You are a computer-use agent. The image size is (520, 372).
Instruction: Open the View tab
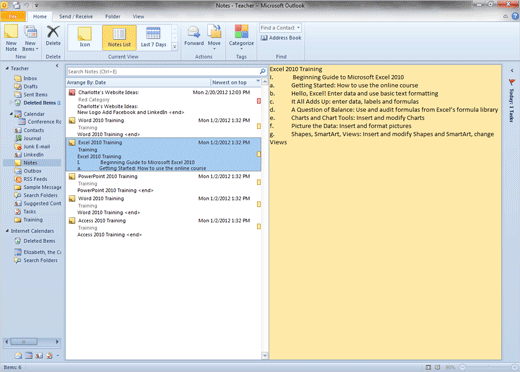pos(138,16)
